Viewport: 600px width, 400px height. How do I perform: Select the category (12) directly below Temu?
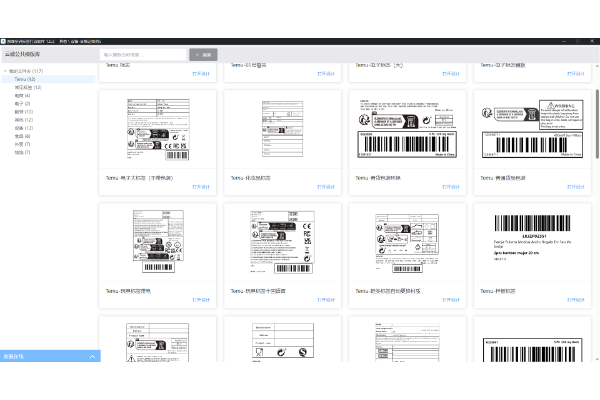28,88
